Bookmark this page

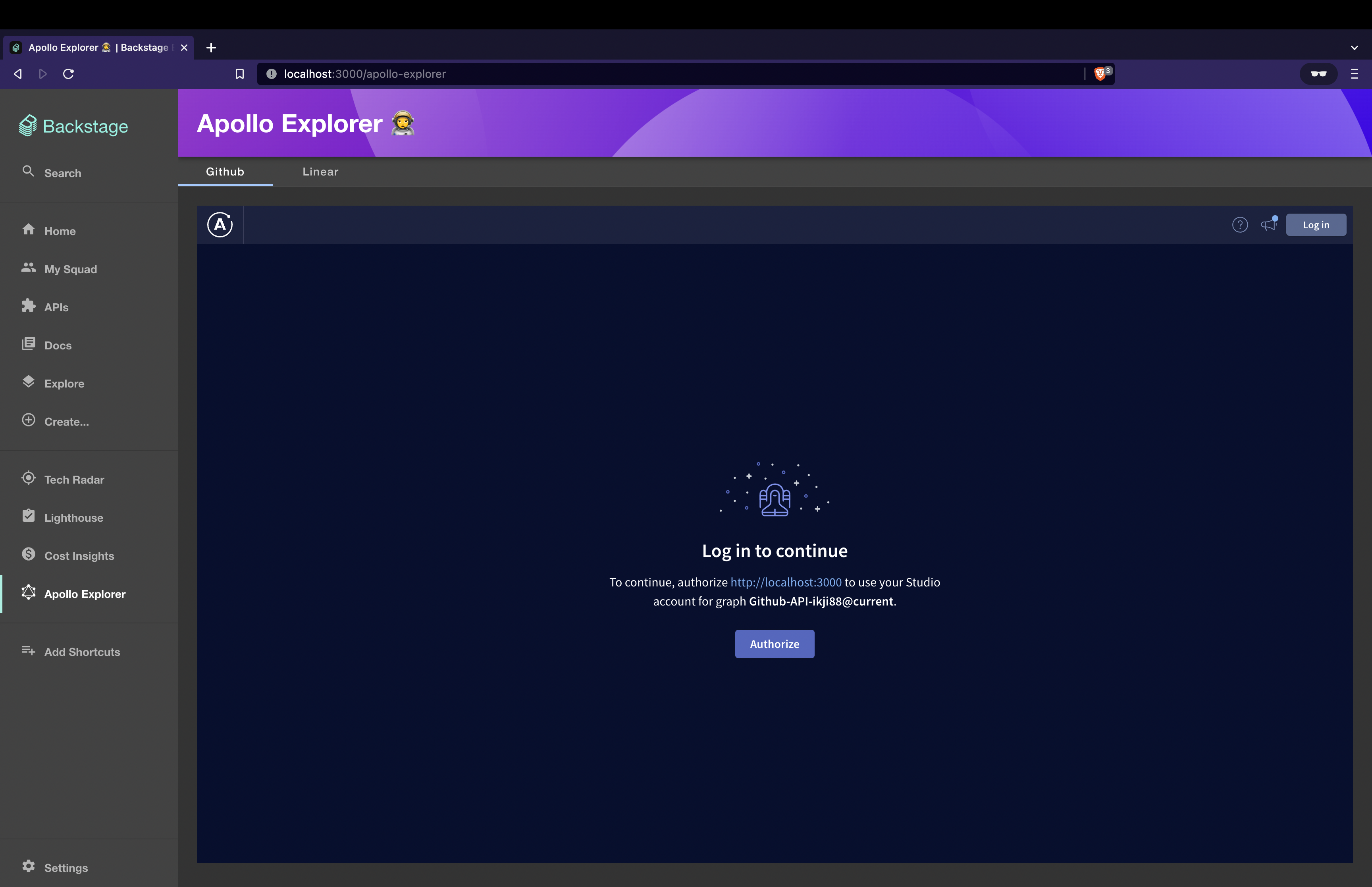click(x=239, y=74)
